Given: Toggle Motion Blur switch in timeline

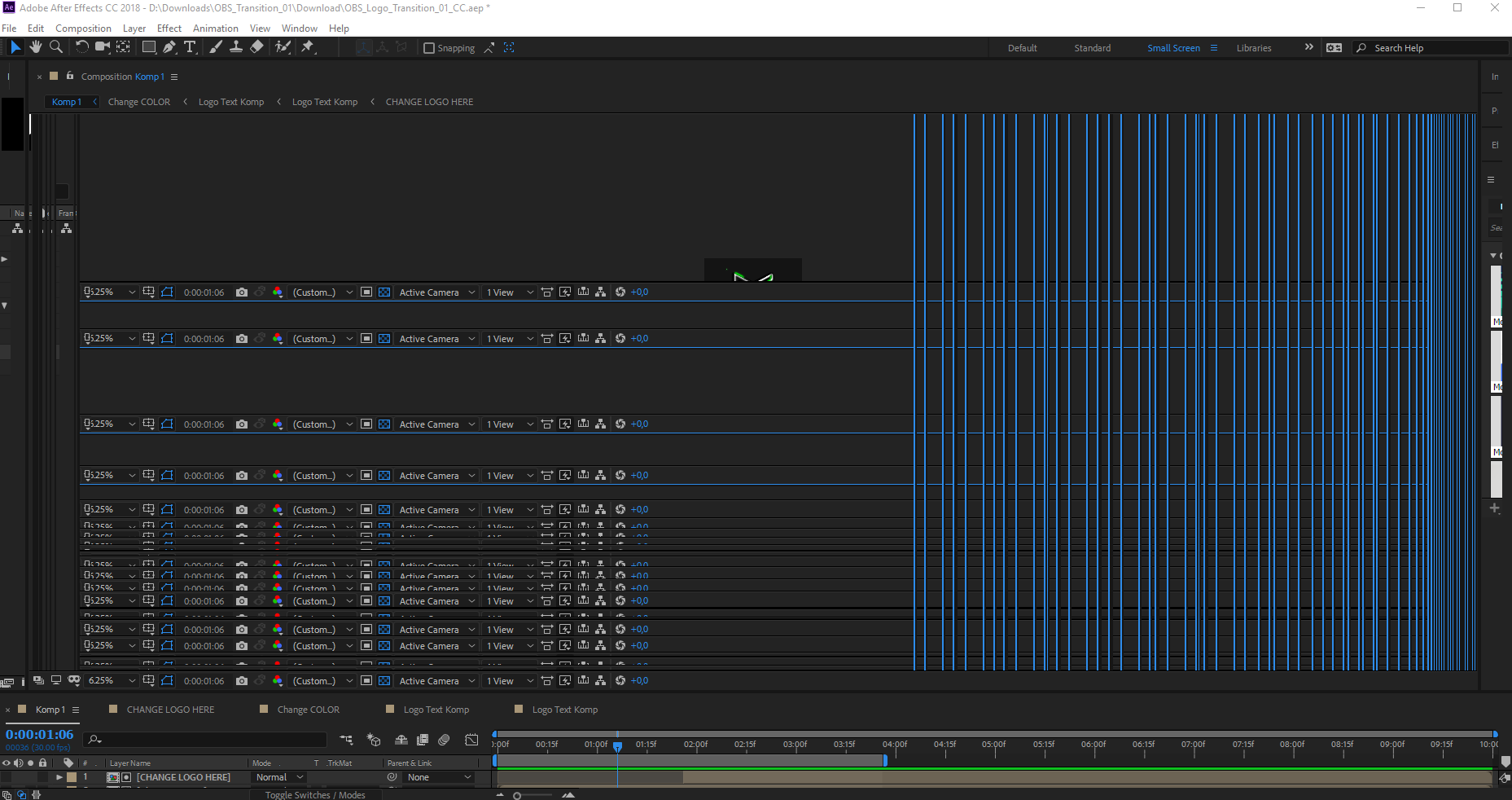Looking at the screenshot, I should [444, 740].
